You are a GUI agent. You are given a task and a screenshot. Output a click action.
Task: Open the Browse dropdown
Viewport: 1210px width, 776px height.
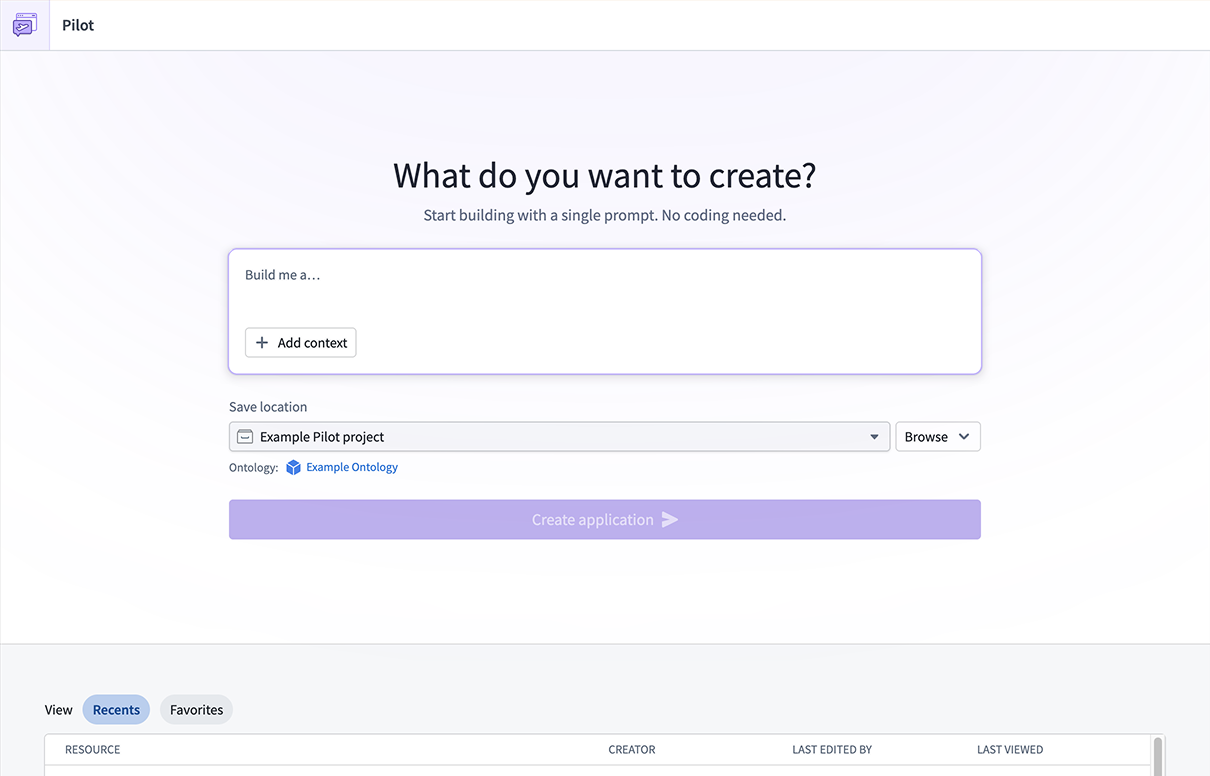pos(936,436)
